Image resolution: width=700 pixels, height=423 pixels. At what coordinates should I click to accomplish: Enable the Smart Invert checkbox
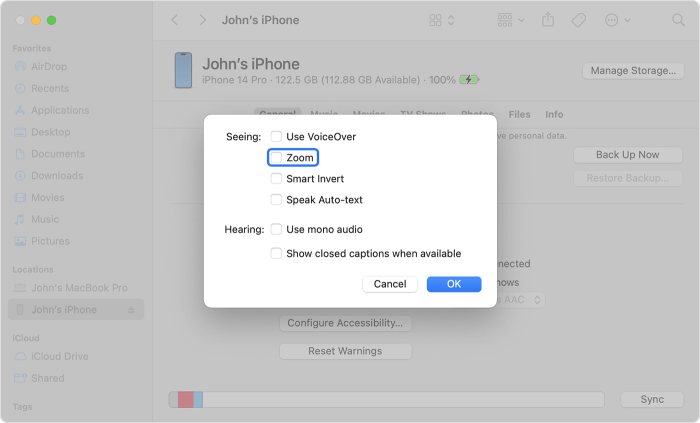[277, 179]
